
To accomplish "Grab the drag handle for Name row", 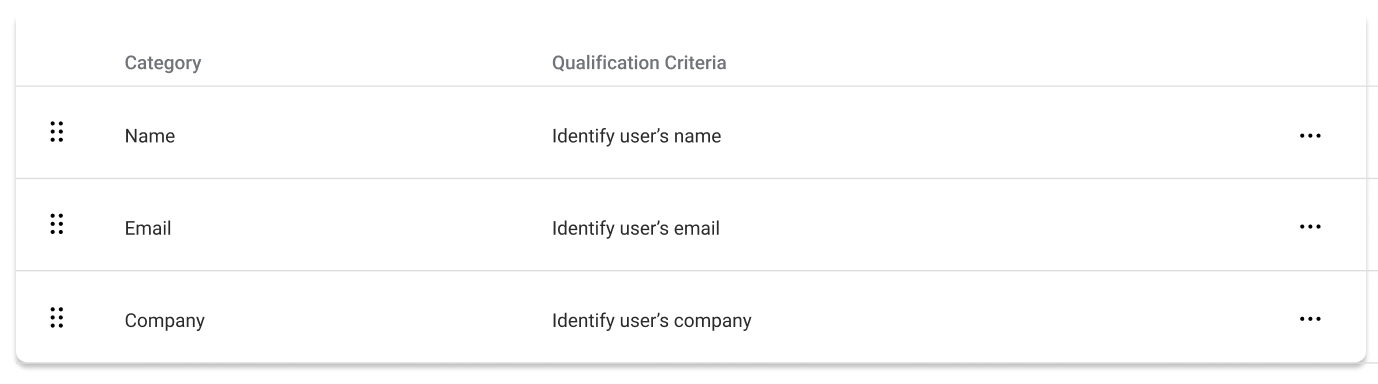I will [57, 132].
